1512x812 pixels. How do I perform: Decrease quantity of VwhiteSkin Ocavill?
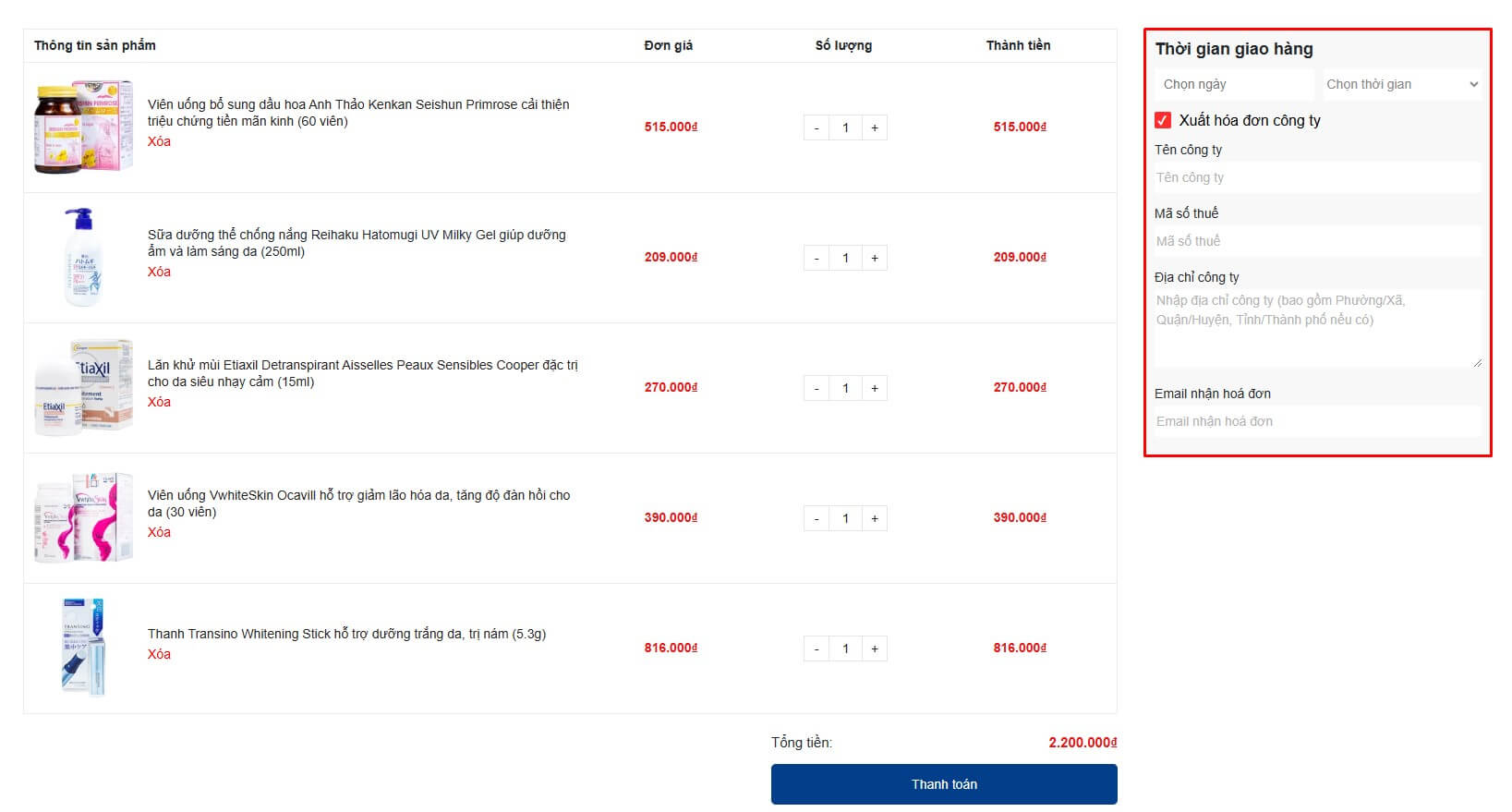tap(816, 518)
